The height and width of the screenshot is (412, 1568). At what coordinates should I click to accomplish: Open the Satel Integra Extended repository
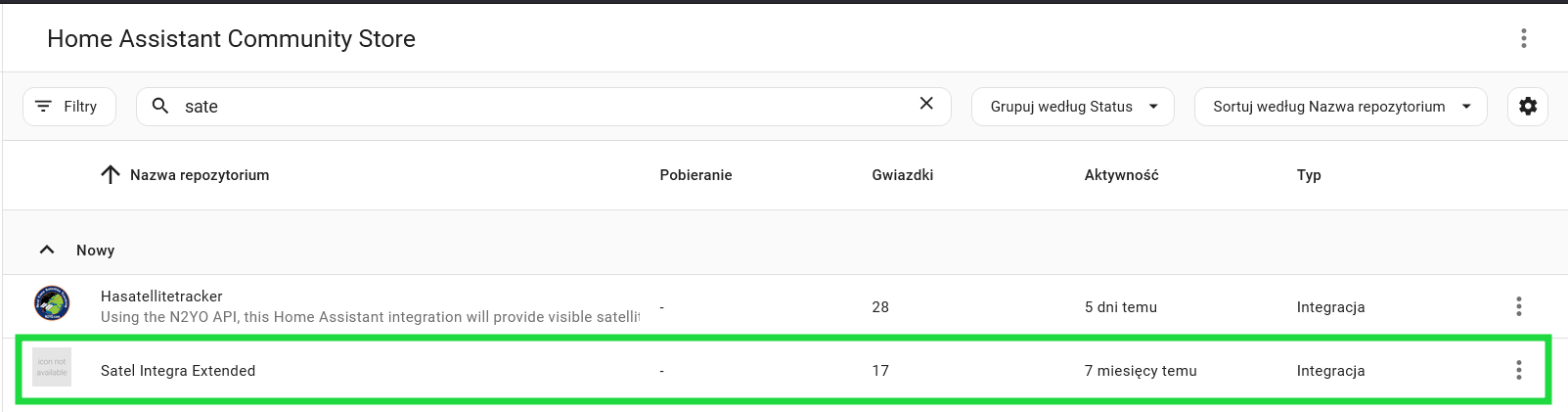178,371
